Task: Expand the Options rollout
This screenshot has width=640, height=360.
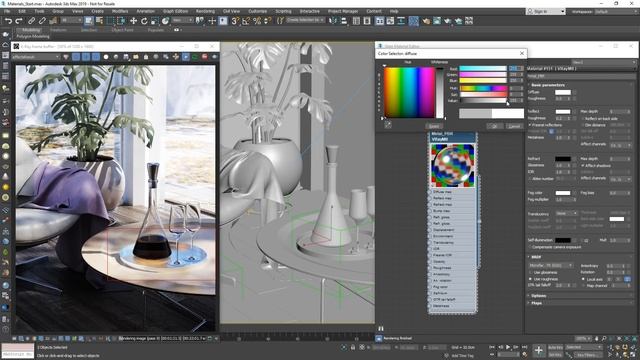Action: [x=538, y=296]
